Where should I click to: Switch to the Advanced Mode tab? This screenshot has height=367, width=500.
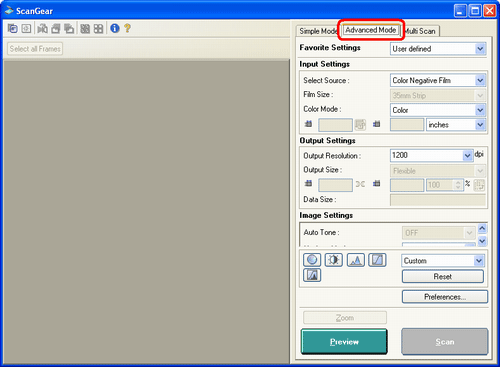[x=370, y=30]
